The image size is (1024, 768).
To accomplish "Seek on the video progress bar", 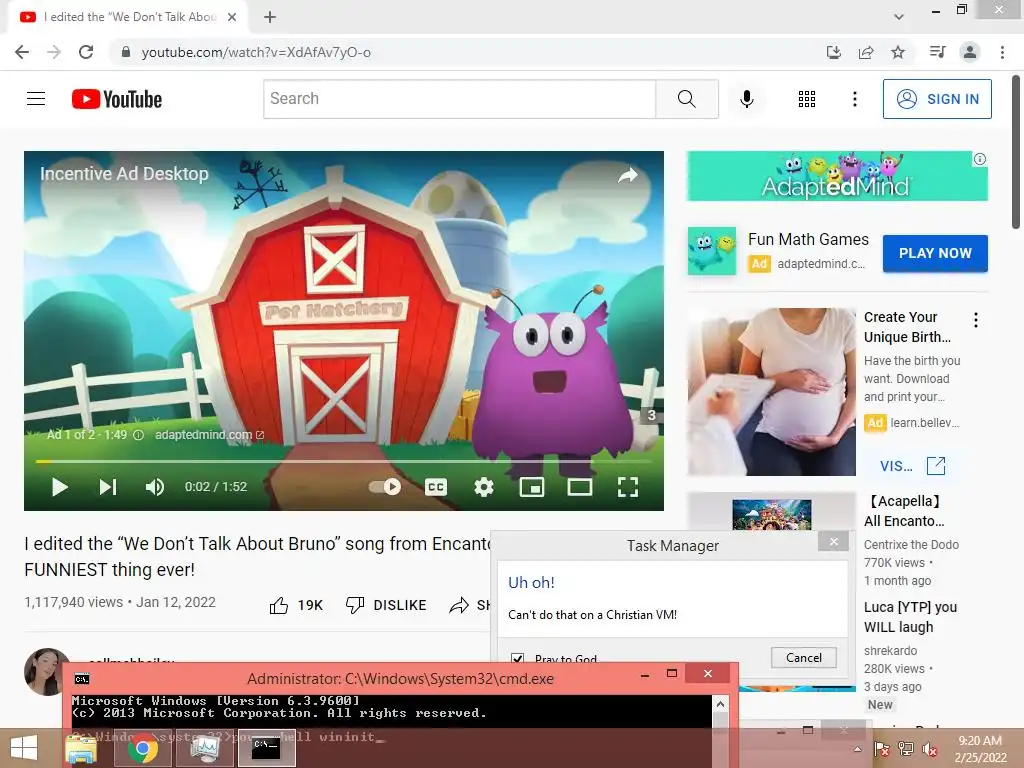I will click(x=344, y=461).
